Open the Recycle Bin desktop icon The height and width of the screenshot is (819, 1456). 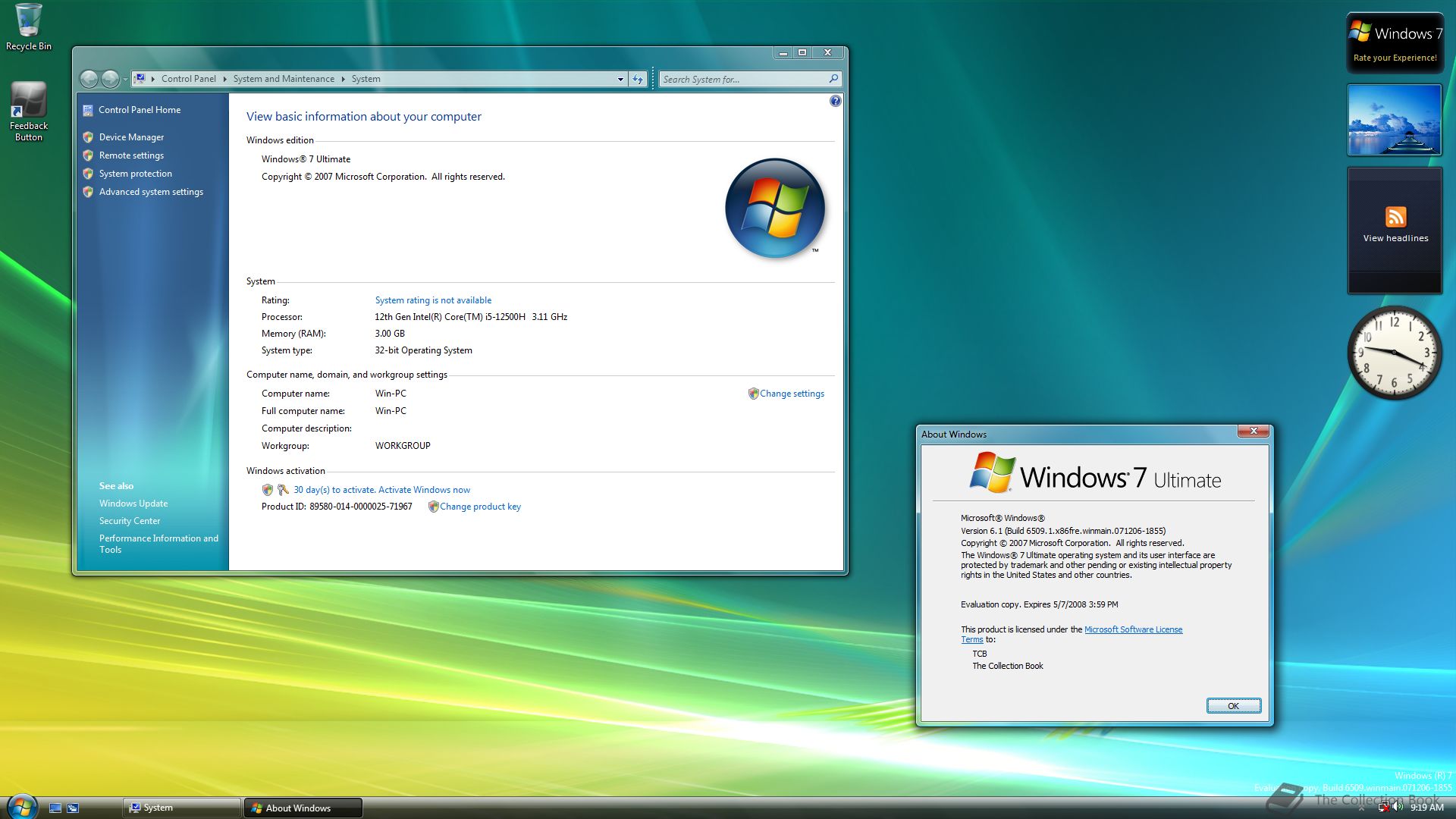point(29,27)
